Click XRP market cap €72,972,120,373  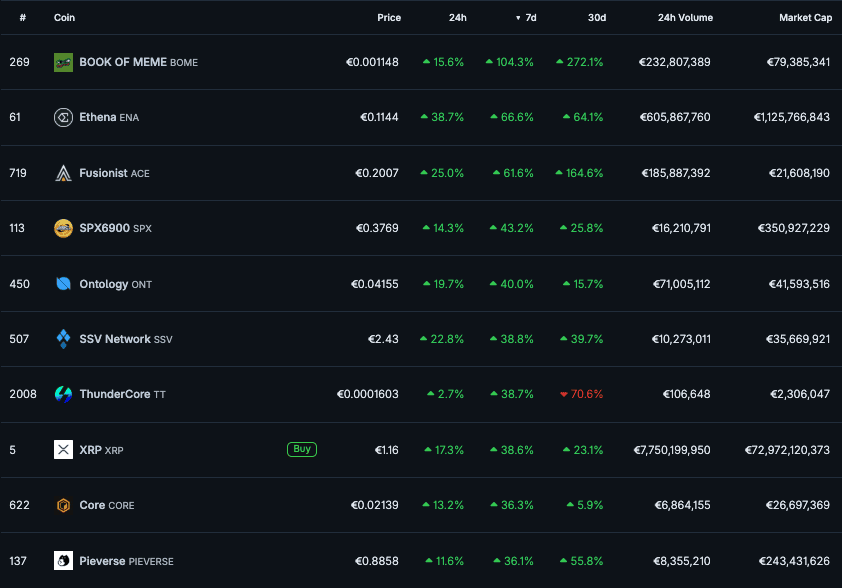click(x=787, y=450)
